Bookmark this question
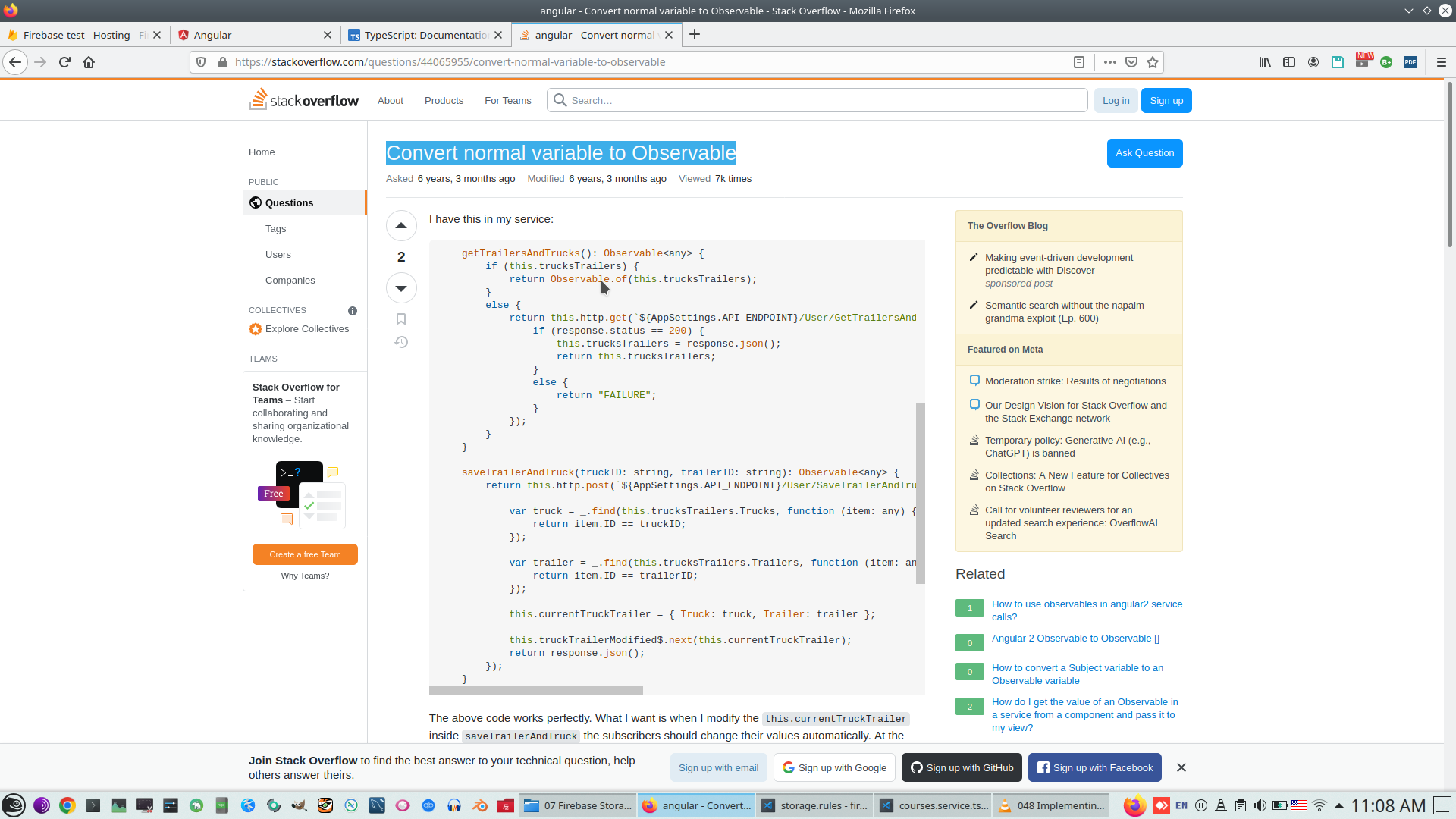The image size is (1456, 819). pos(401,319)
